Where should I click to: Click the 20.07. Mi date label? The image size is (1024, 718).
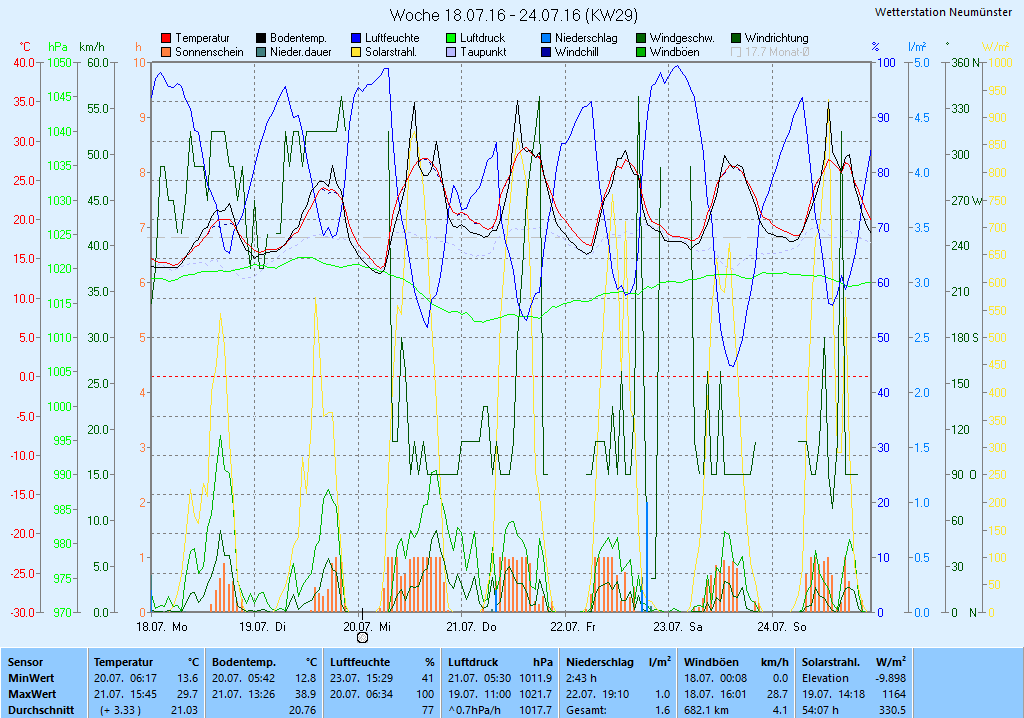(x=367, y=627)
